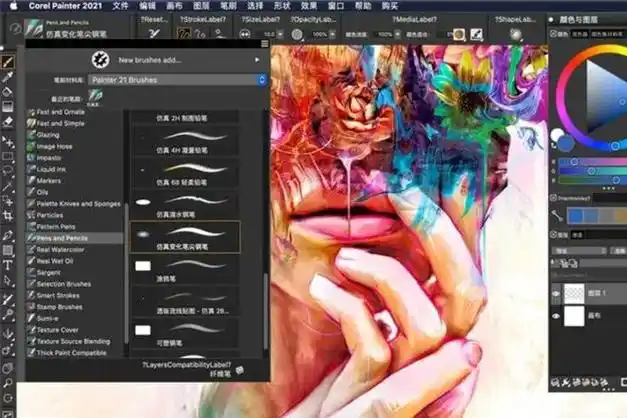Expand the New brushes add arrow
Image resolution: width=627 pixels, height=418 pixels.
(257, 60)
